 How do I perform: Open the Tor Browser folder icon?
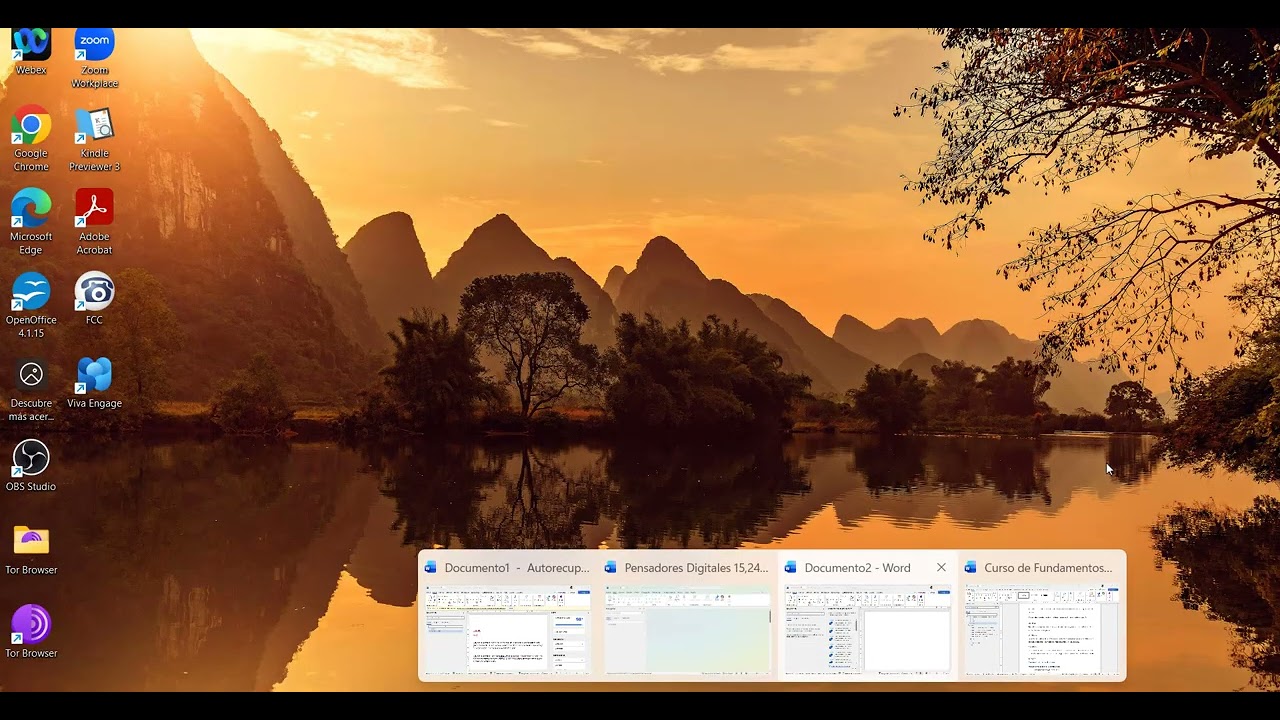click(x=31, y=548)
